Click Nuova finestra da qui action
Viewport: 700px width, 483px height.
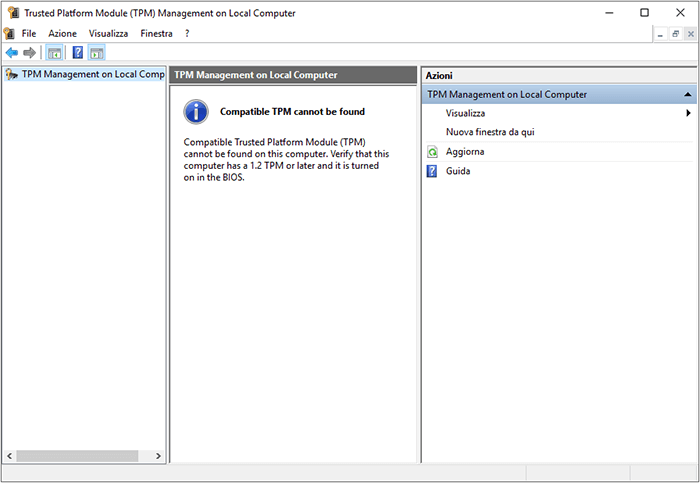point(490,132)
